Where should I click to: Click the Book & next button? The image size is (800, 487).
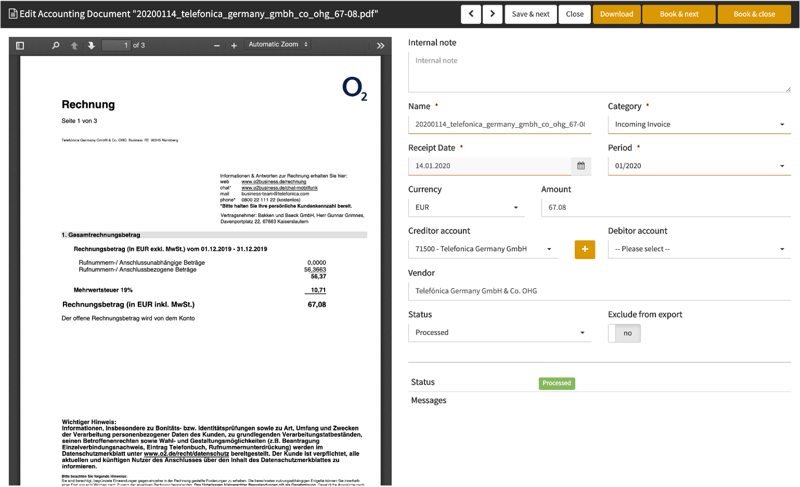pos(679,14)
